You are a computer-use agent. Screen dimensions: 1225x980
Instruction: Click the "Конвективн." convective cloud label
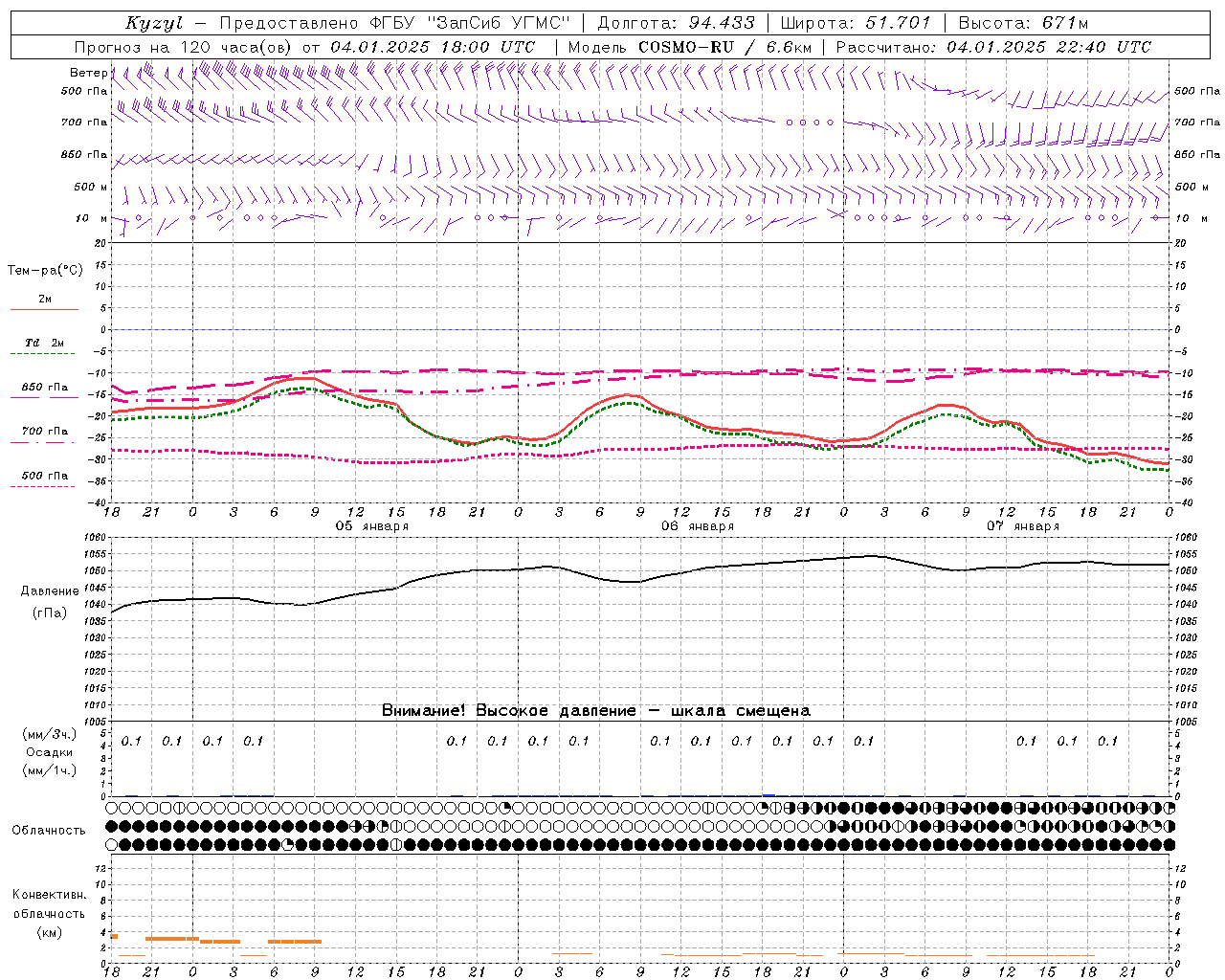50,895
